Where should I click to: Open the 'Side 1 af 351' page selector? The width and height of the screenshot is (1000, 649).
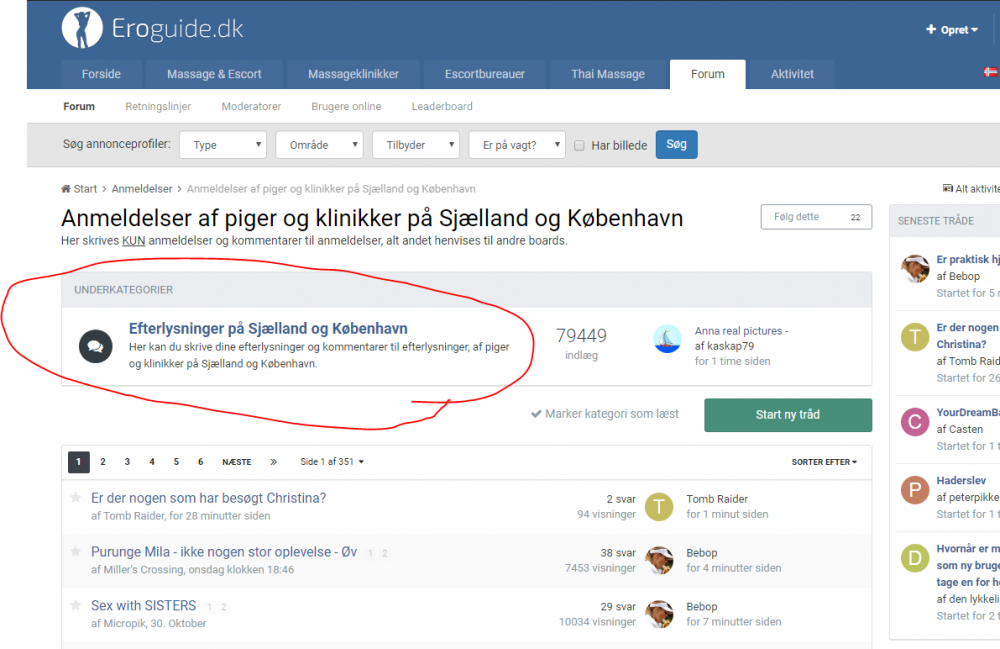coord(332,462)
